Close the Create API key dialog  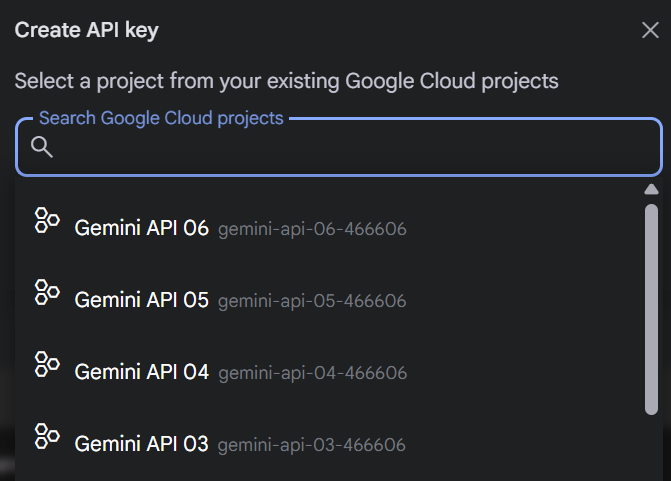650,30
